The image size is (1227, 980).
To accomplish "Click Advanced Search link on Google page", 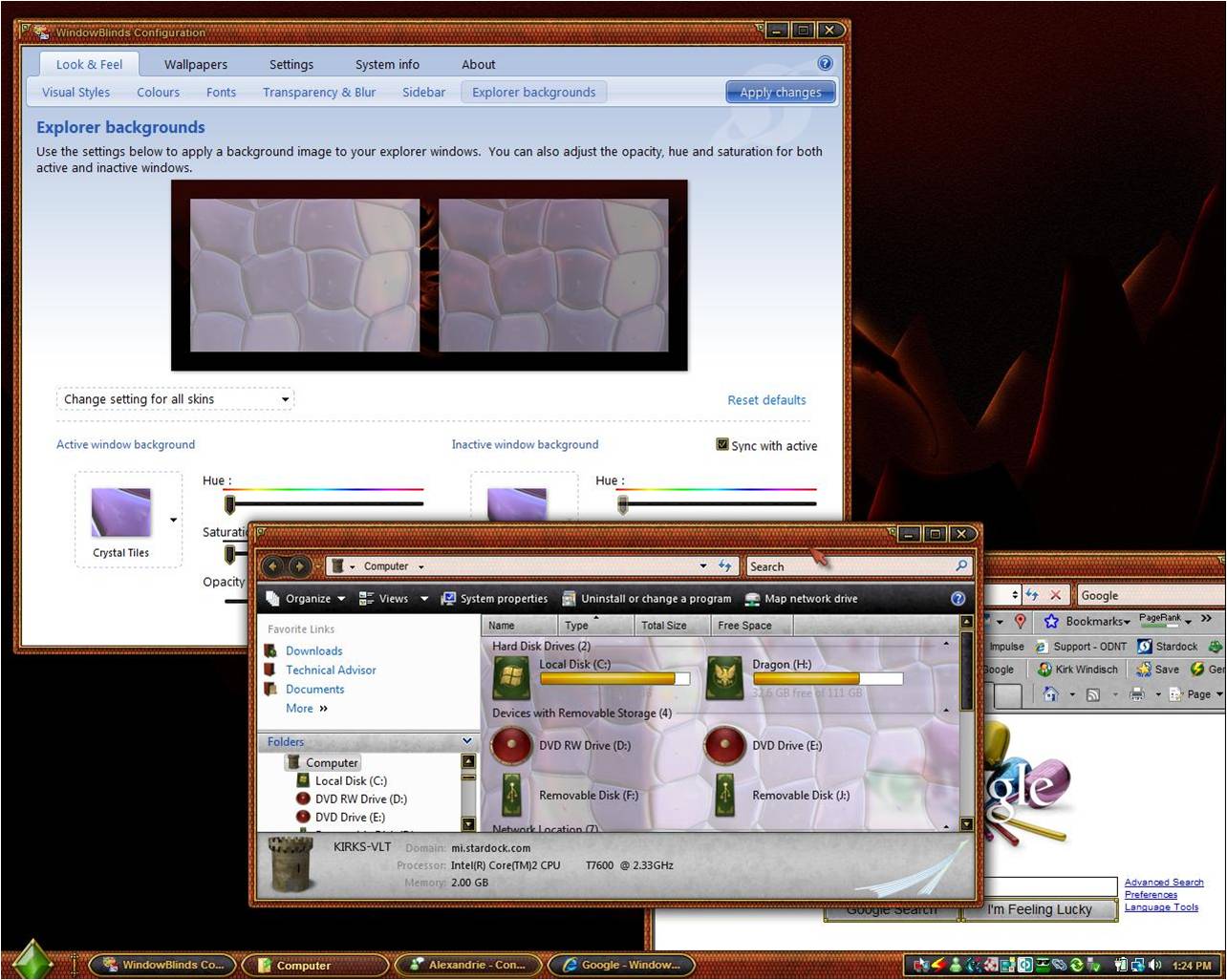I will click(x=1163, y=883).
